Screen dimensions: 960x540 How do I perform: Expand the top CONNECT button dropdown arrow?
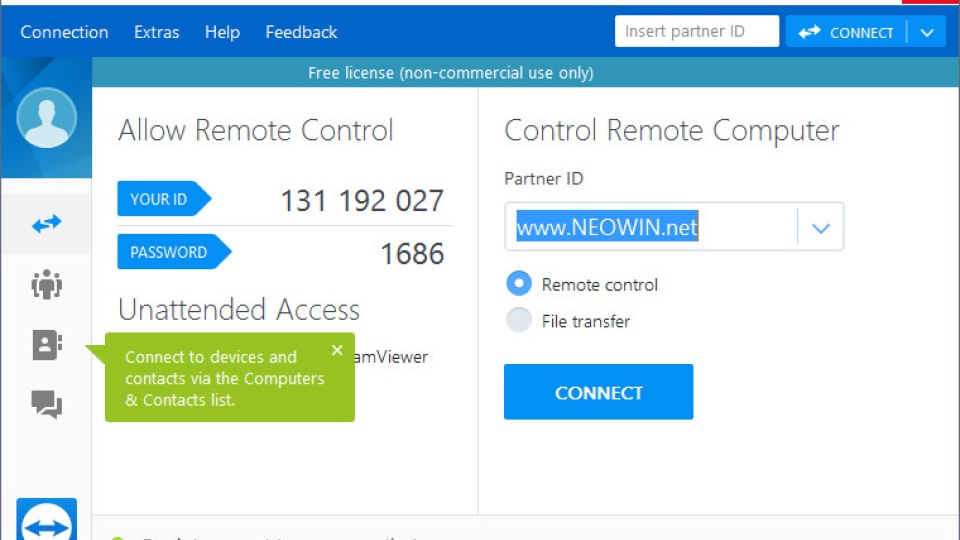tap(927, 32)
